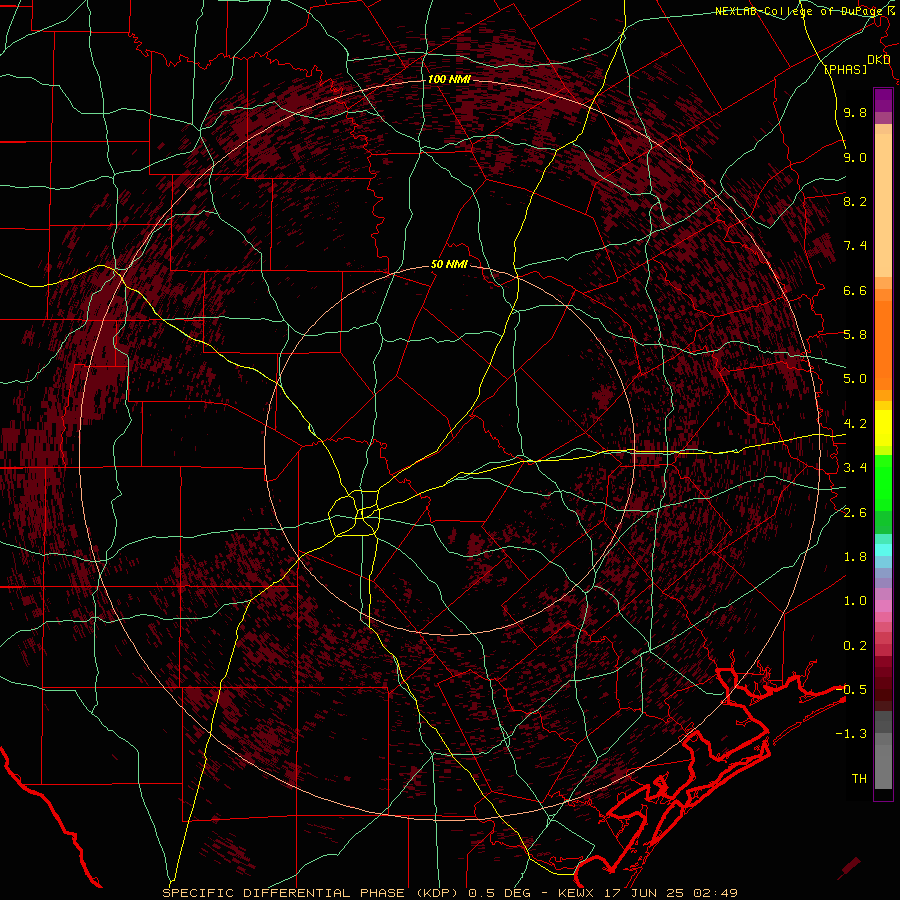Click the 9.8 value on the scale
The image size is (900, 900).
[x=855, y=112]
